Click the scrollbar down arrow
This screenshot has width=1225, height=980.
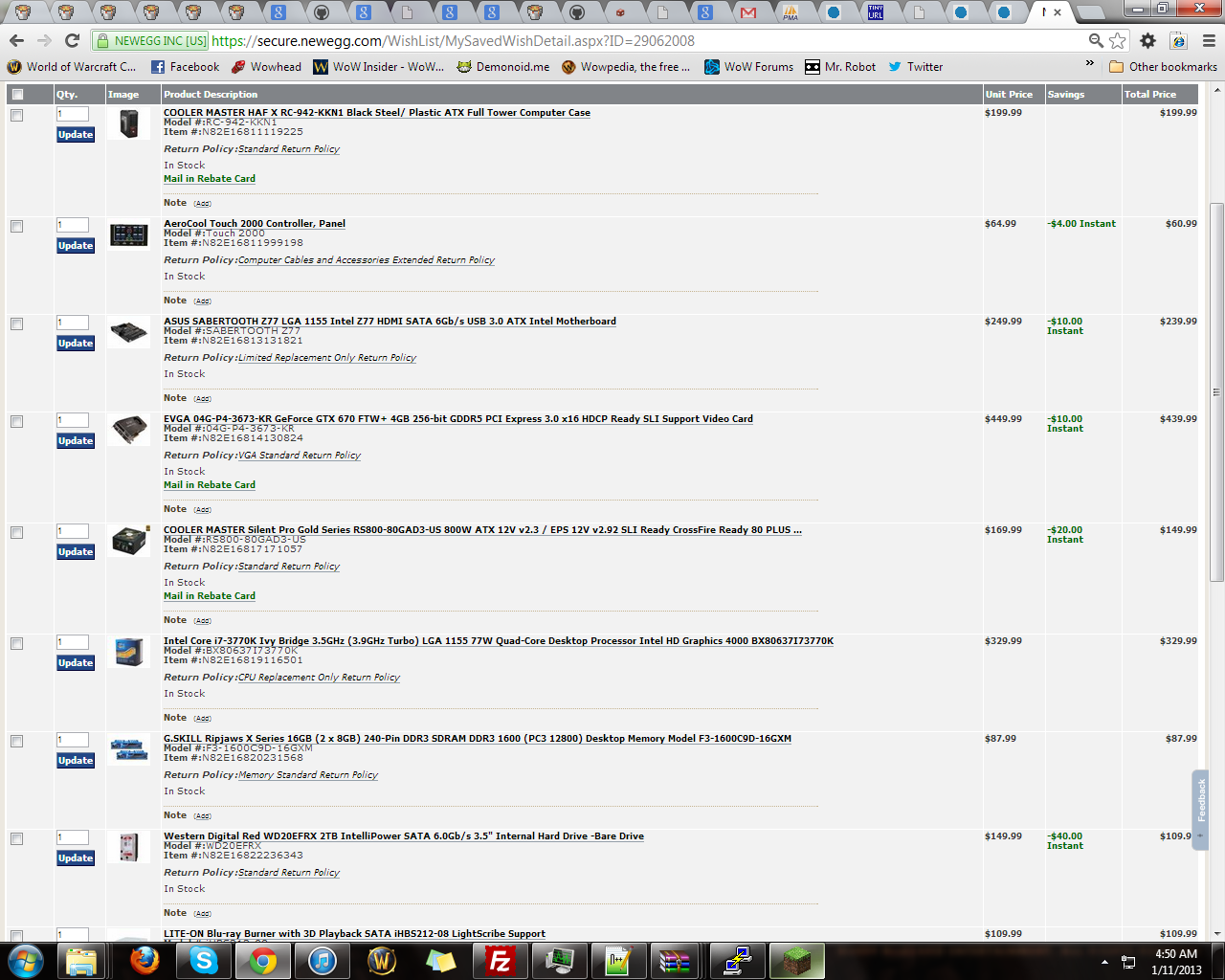[x=1216, y=933]
